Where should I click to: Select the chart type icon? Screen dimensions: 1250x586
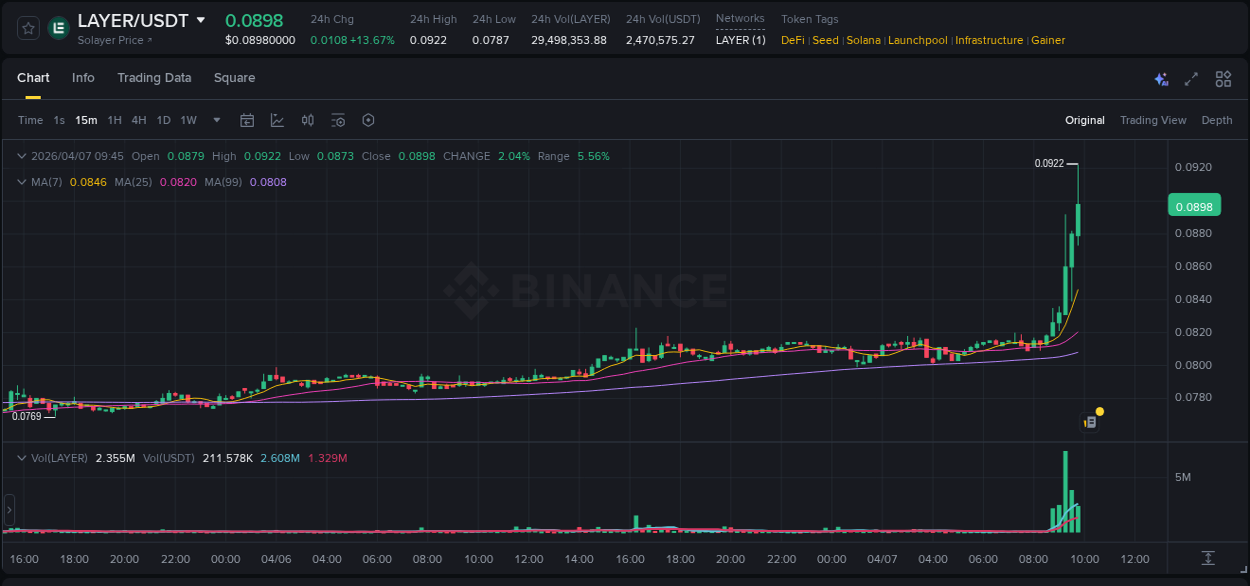(x=277, y=120)
